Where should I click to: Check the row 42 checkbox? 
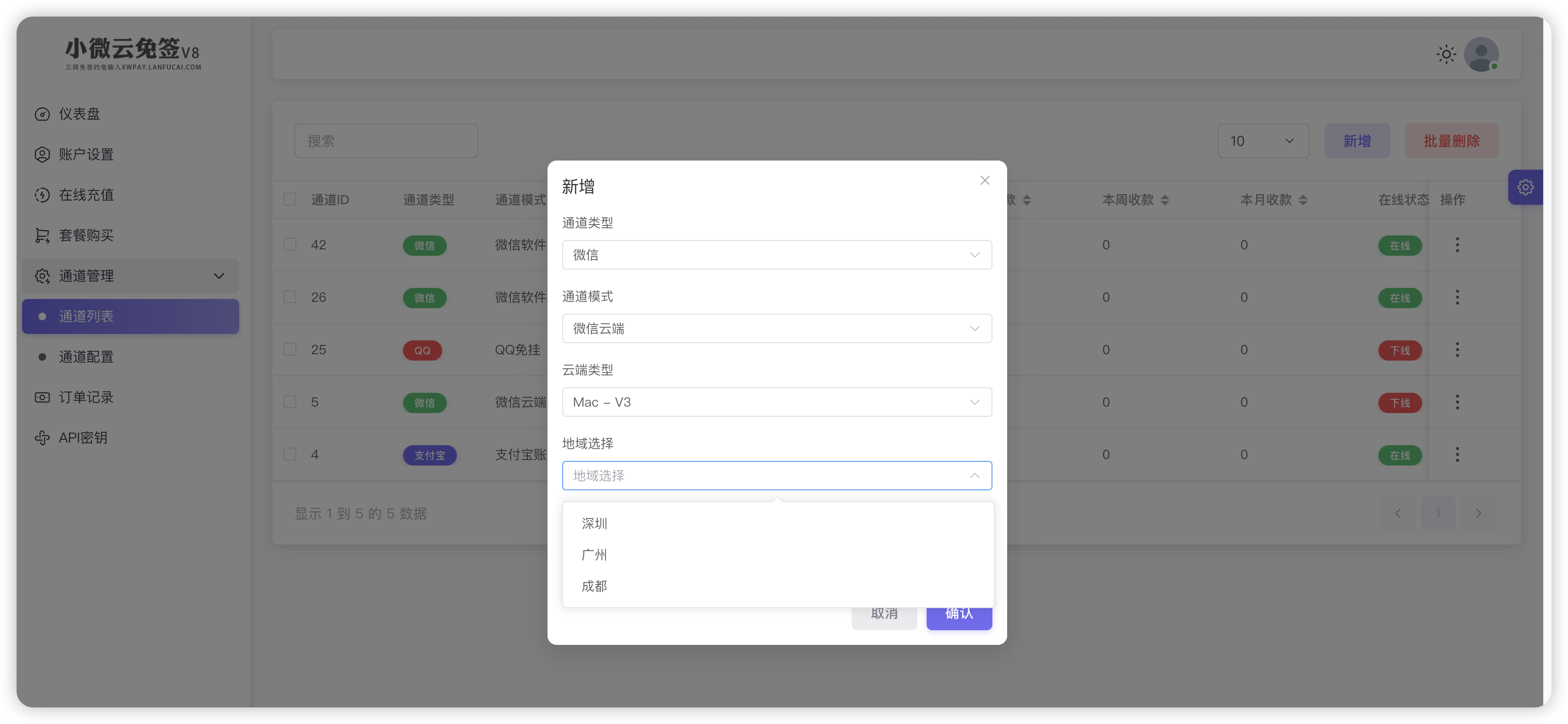coord(290,244)
